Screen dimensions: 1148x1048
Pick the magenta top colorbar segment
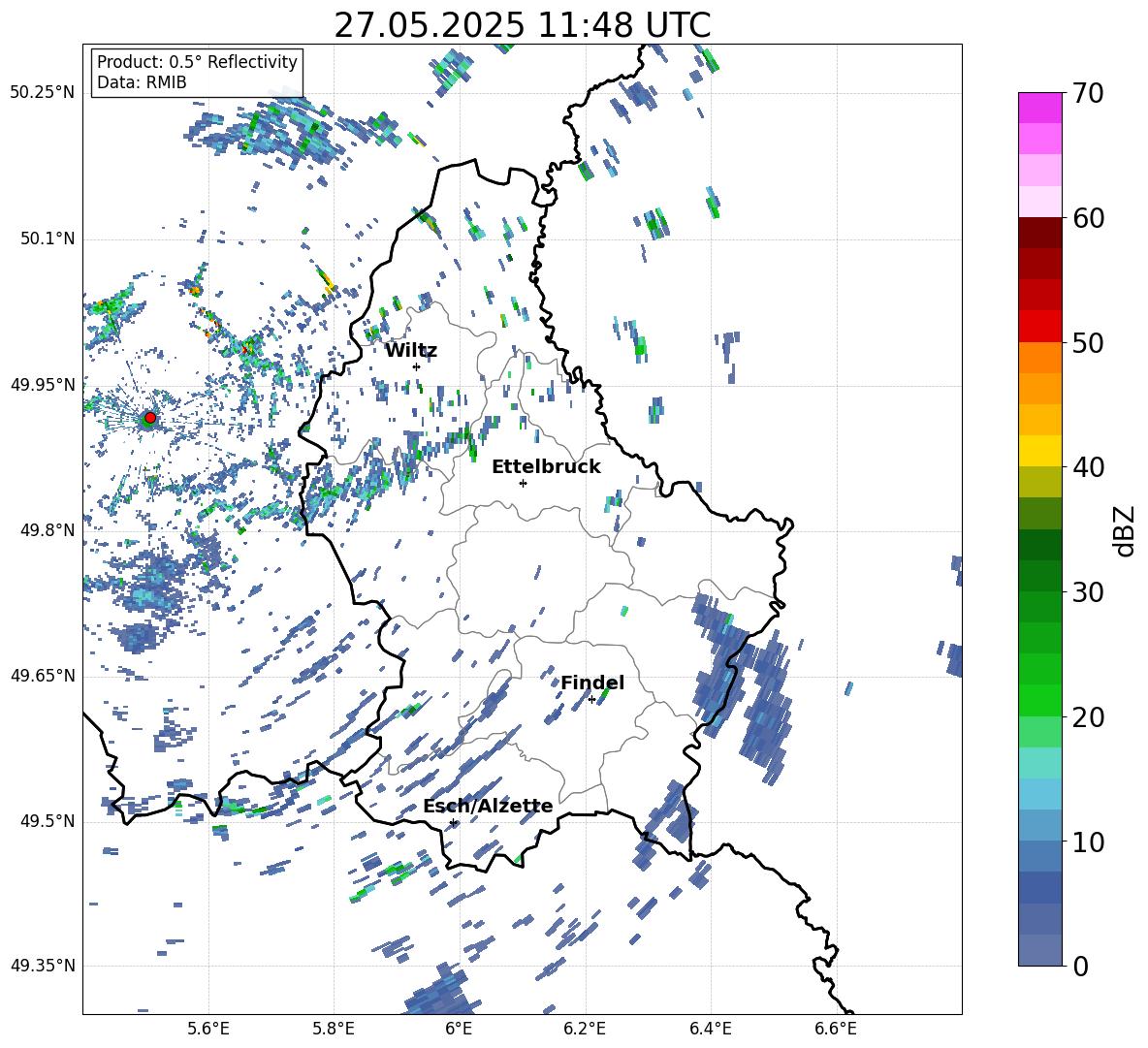pos(1039,108)
